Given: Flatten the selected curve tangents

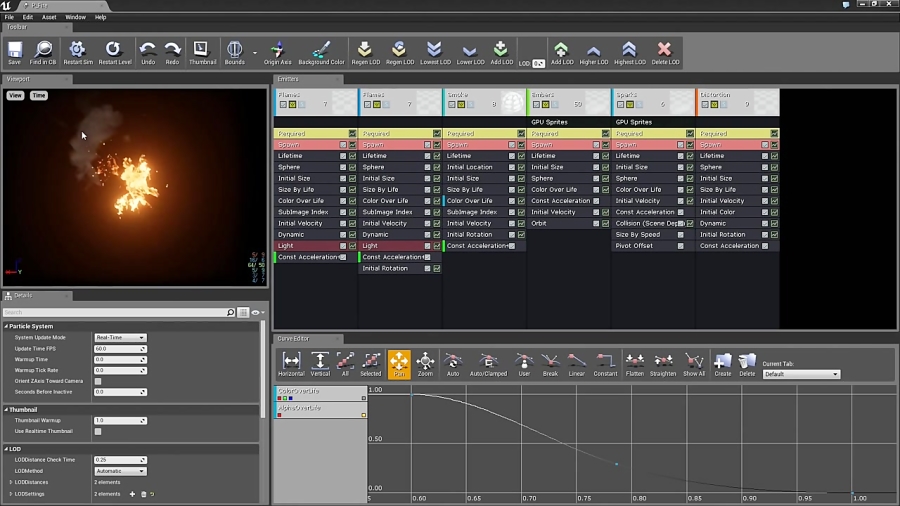Looking at the screenshot, I should pos(634,365).
